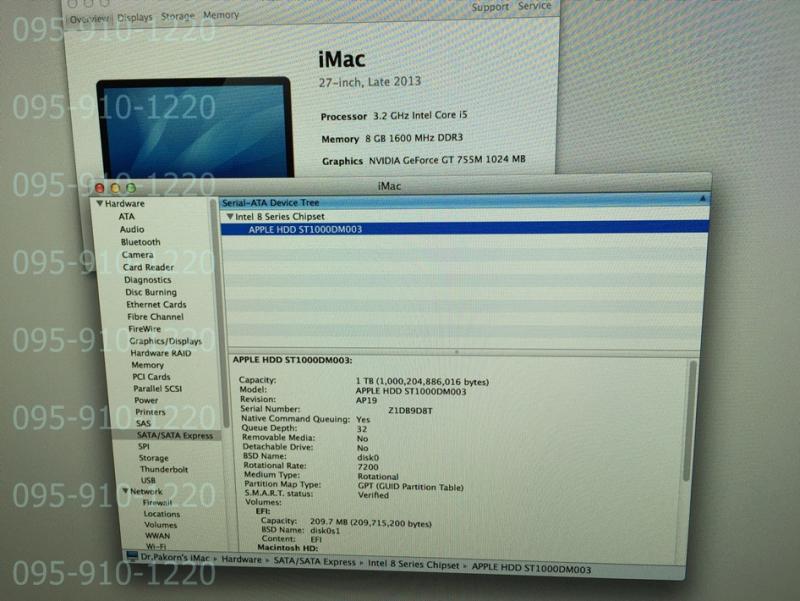Open the Displays tab in About This Mac
Screen dimensions: 800x601
(135, 17)
